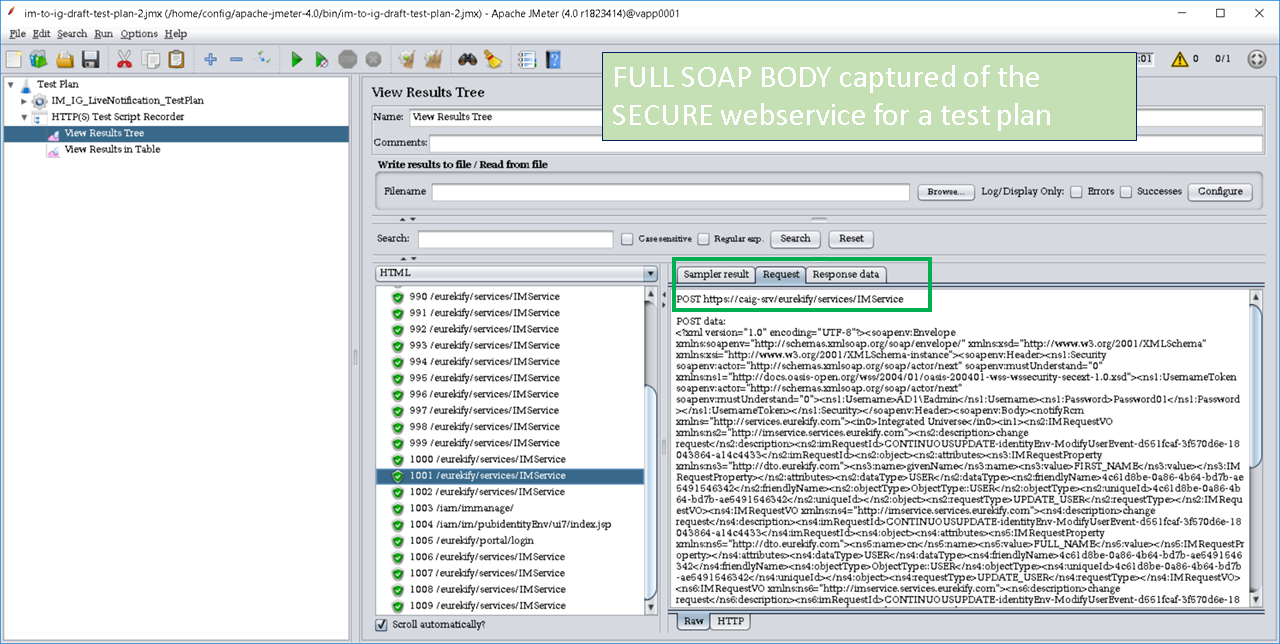Enable Case sensitive search
Screen dimensions: 1280x644
(627, 239)
